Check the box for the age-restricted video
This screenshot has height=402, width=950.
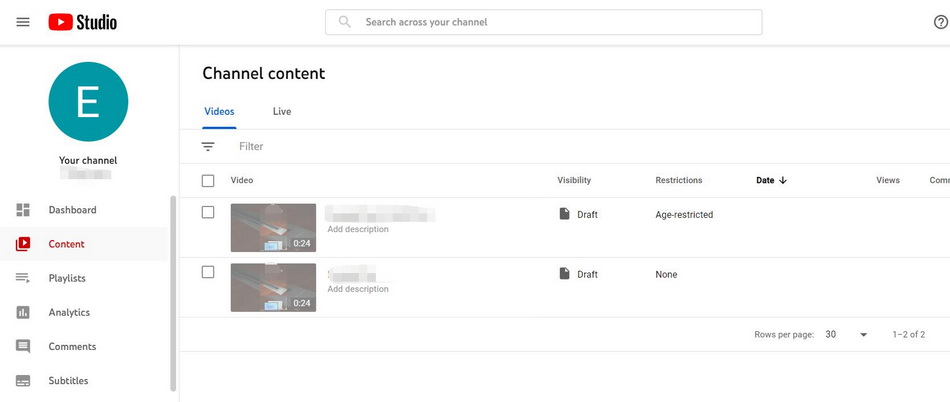208,212
